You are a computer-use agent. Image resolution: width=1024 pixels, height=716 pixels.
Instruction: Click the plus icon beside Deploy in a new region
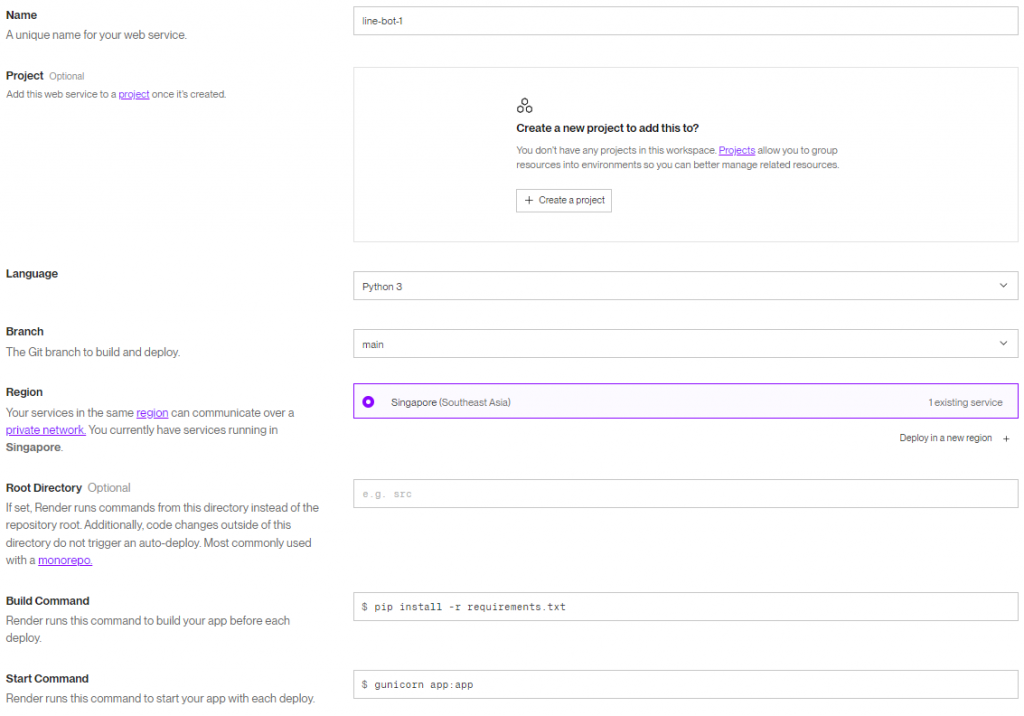coord(1006,439)
